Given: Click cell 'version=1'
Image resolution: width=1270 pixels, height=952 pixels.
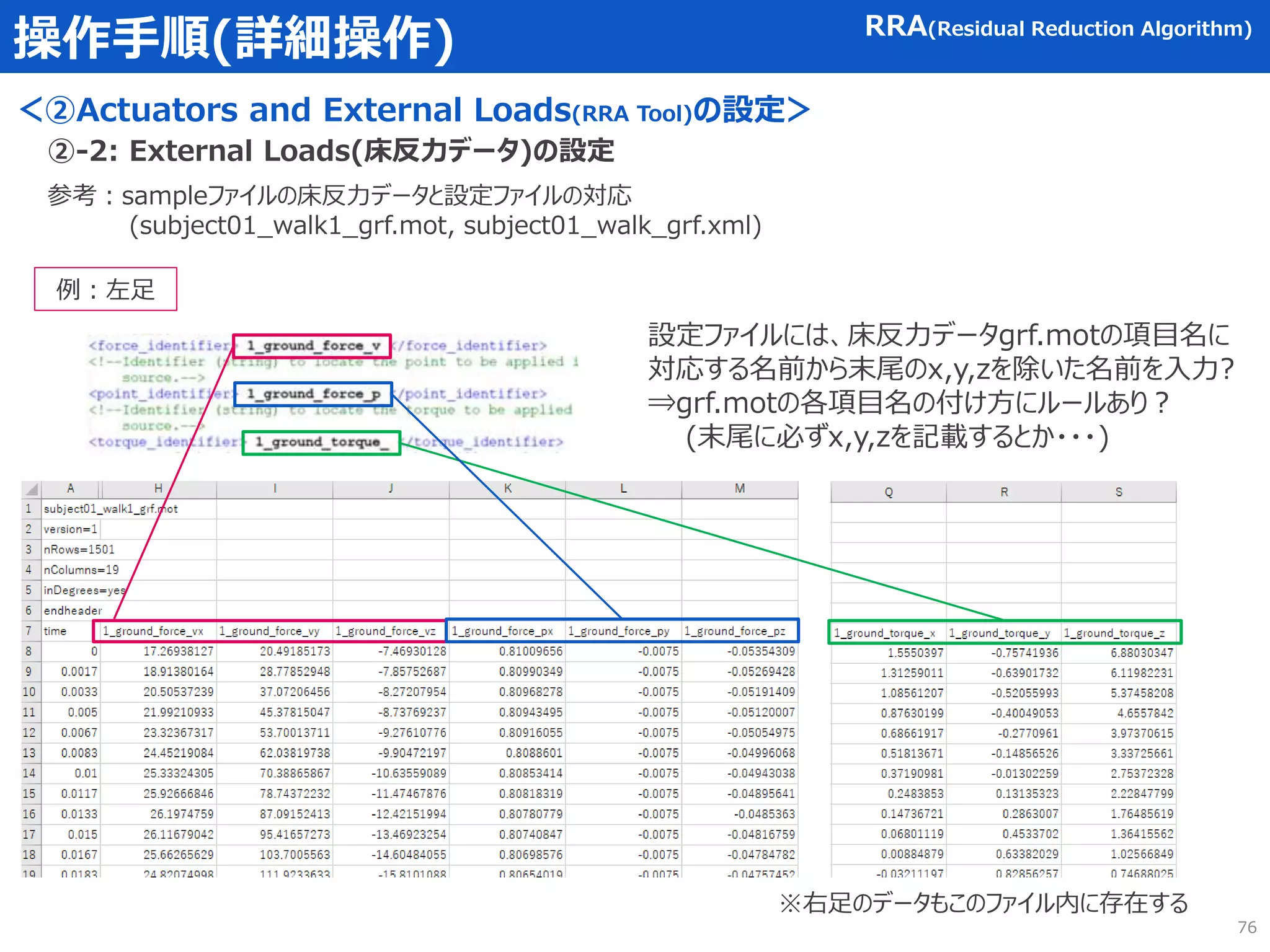Looking at the screenshot, I should [70, 529].
